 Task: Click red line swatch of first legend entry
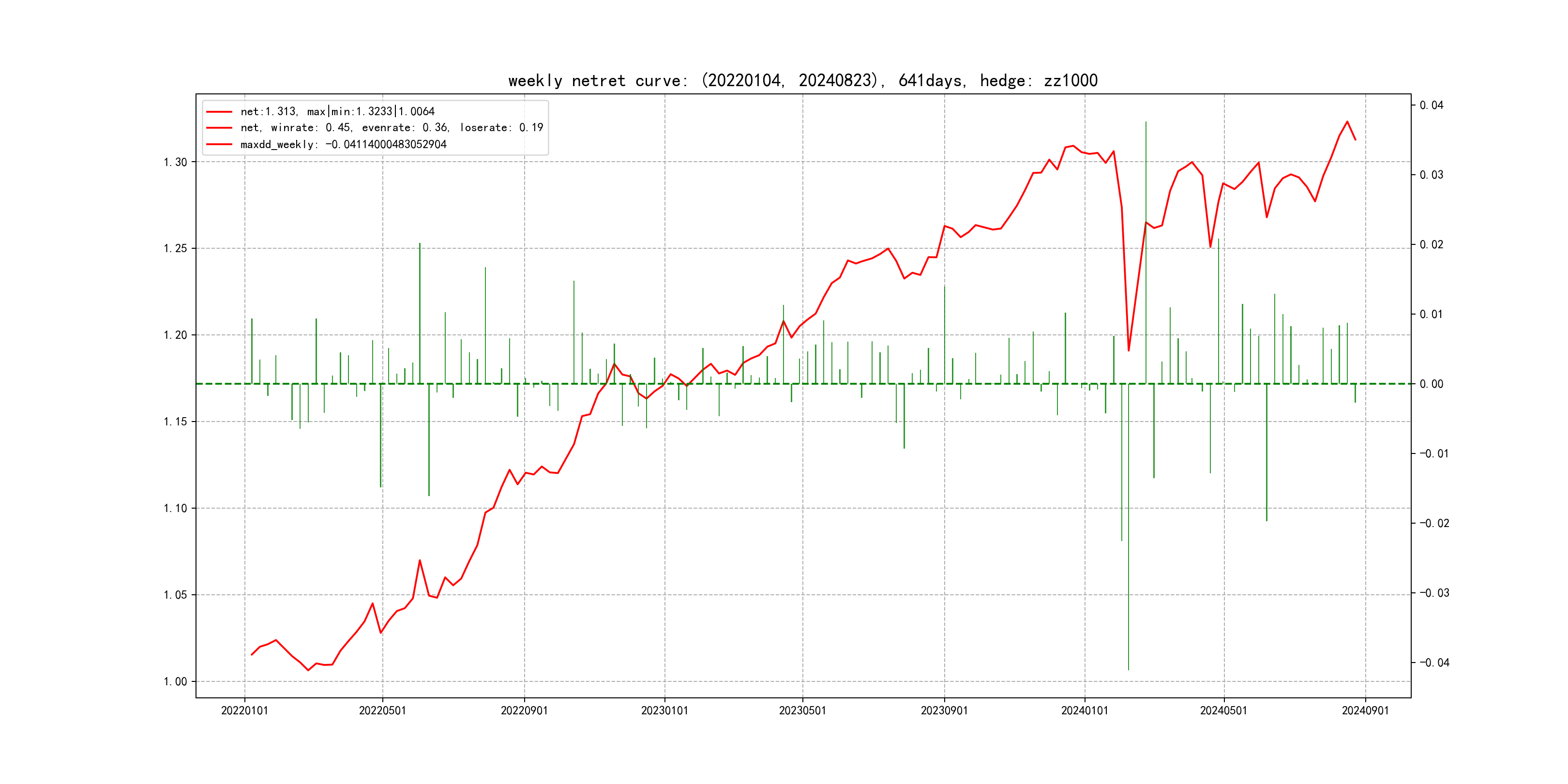click(219, 111)
